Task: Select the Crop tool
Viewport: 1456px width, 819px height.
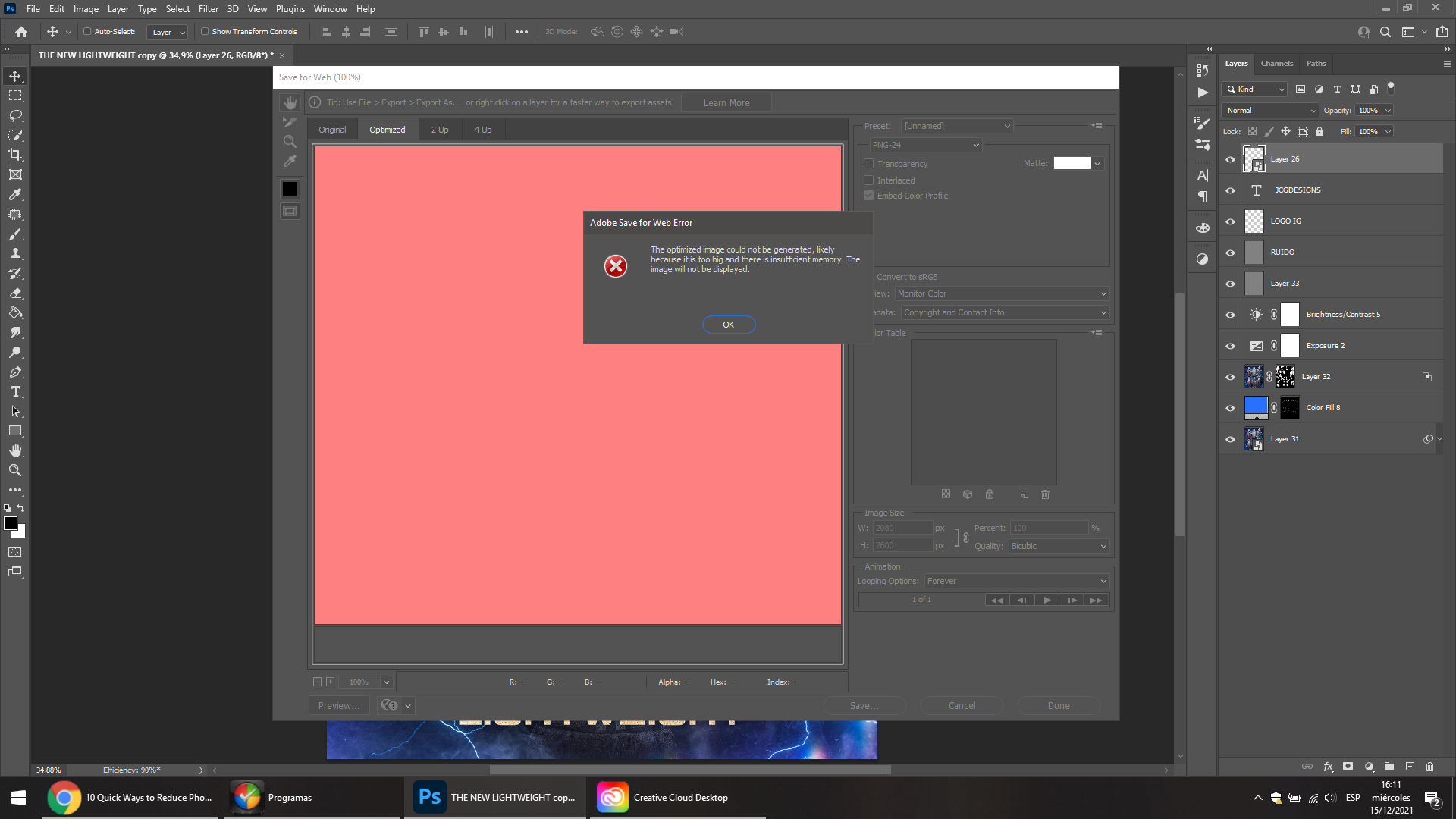Action: pyautogui.click(x=15, y=154)
